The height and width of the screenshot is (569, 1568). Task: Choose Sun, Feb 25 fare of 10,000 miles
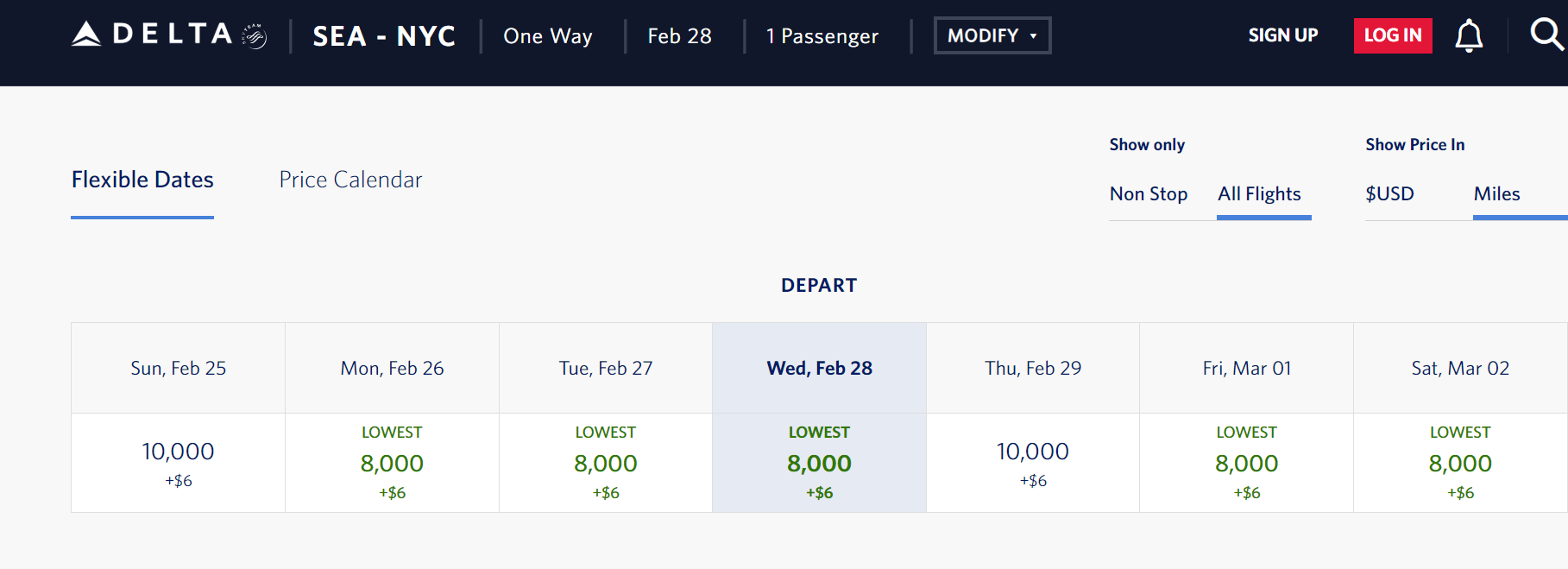pos(178,463)
